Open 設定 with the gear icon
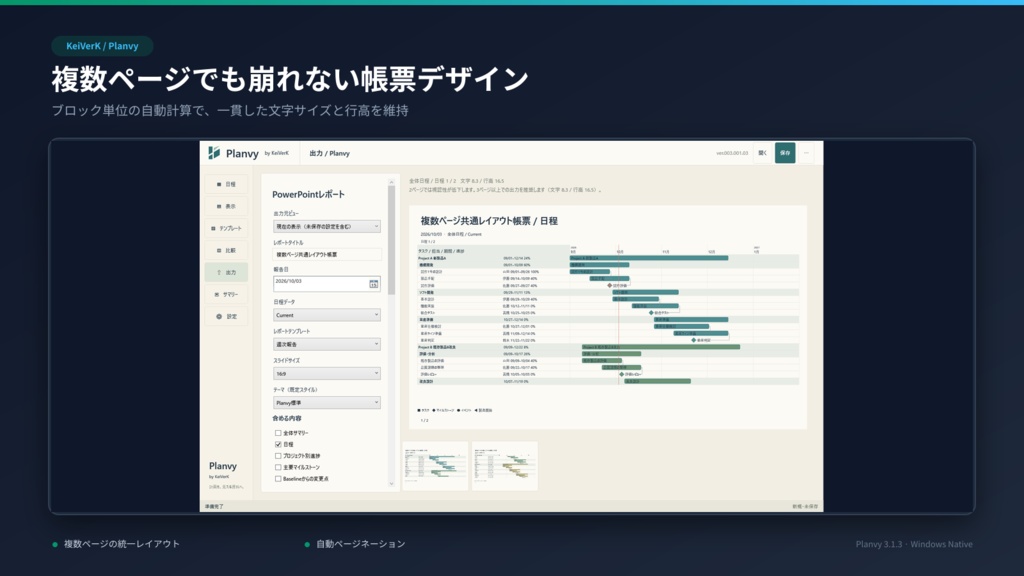 [x=226, y=317]
